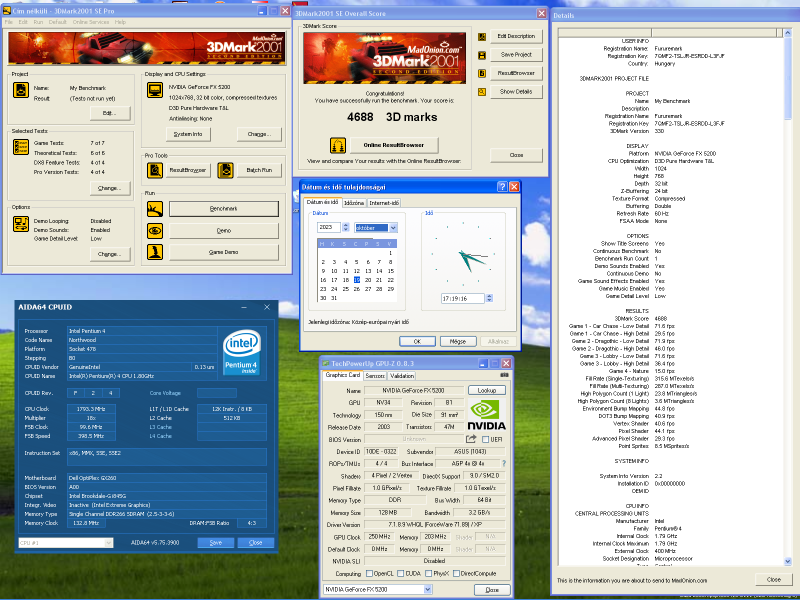The image size is (800, 600).
Task: Click the Close button in GPU-Z
Action: pos(492,590)
